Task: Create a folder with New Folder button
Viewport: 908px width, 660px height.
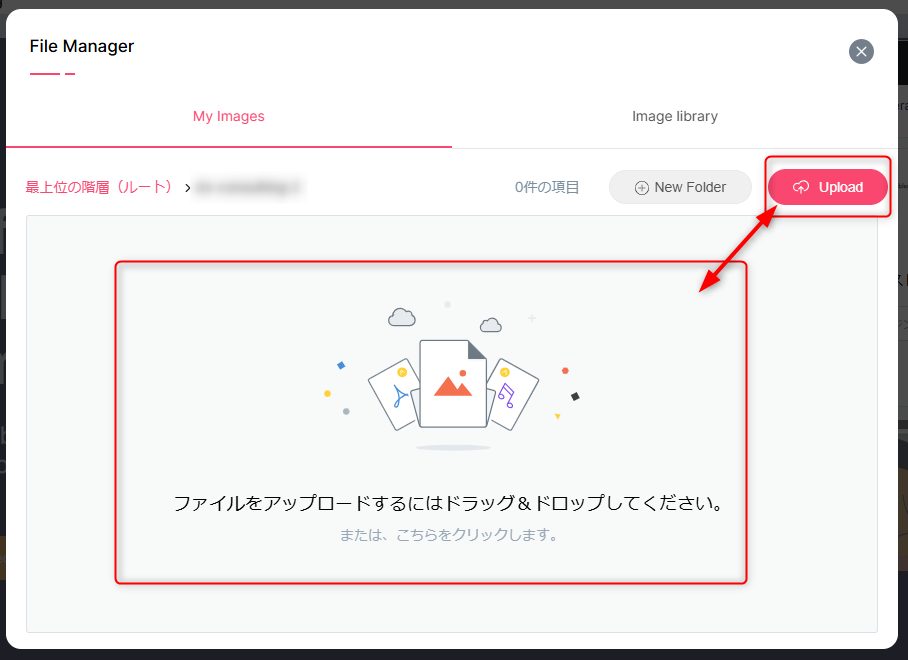Action: [680, 187]
